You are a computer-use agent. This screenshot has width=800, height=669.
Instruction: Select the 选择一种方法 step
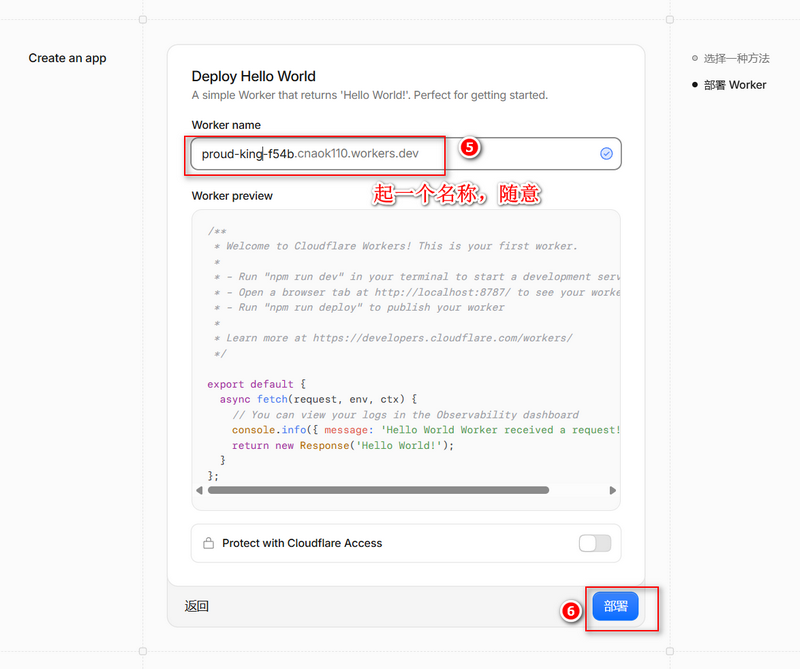point(736,59)
